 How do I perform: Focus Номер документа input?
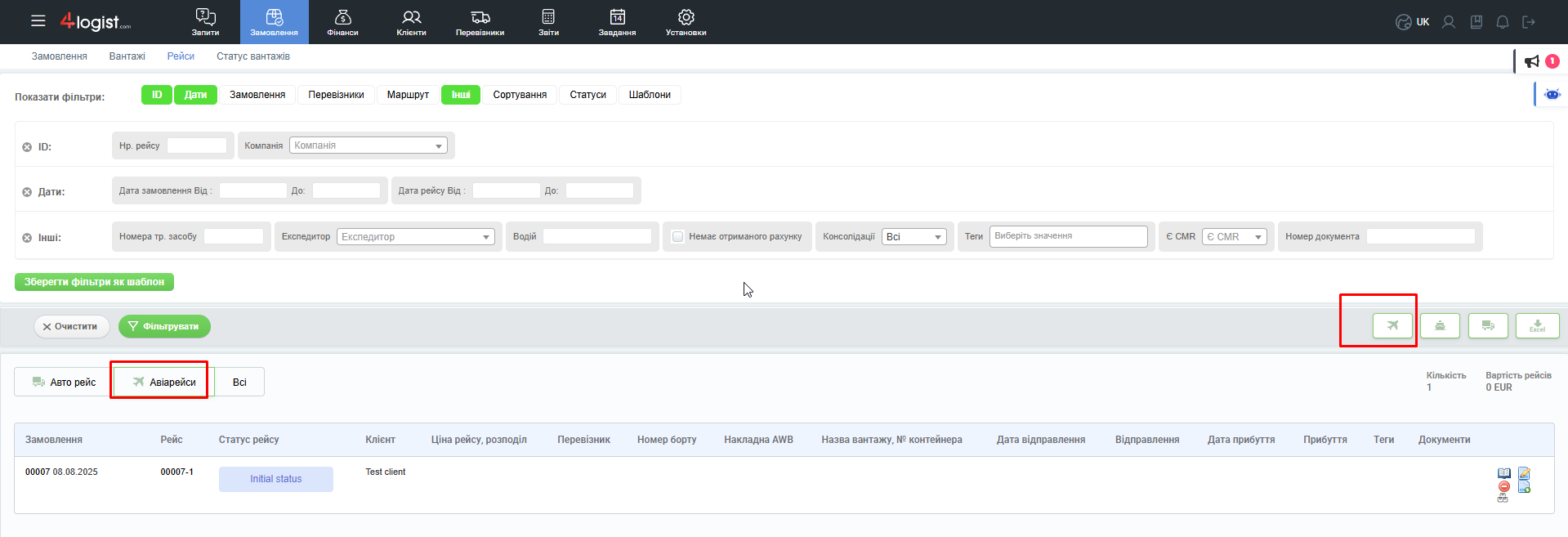point(1421,236)
